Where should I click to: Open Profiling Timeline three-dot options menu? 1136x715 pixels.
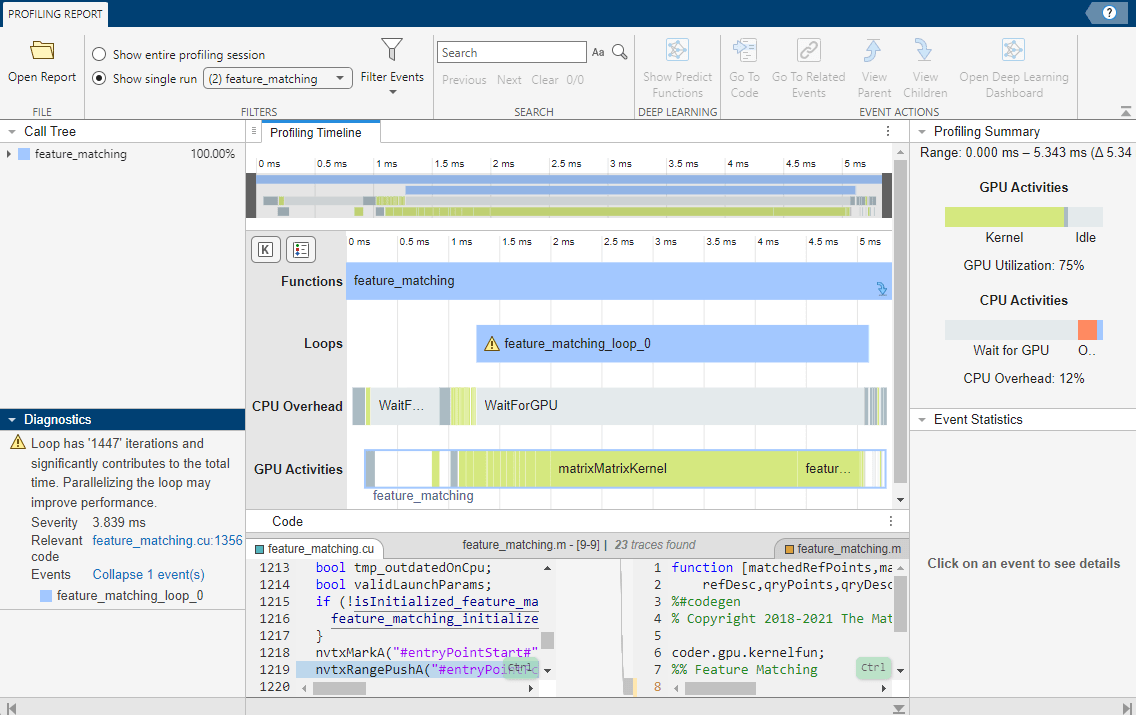tap(888, 131)
